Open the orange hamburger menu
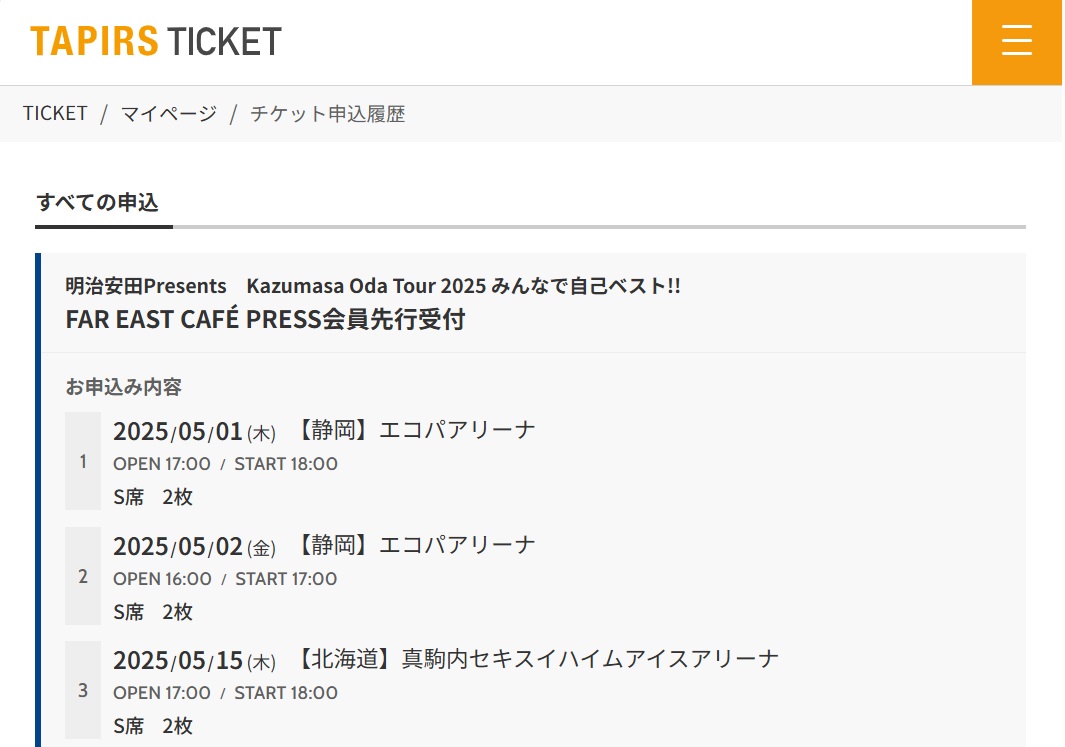Viewport: 1065px width, 747px height. [1016, 42]
